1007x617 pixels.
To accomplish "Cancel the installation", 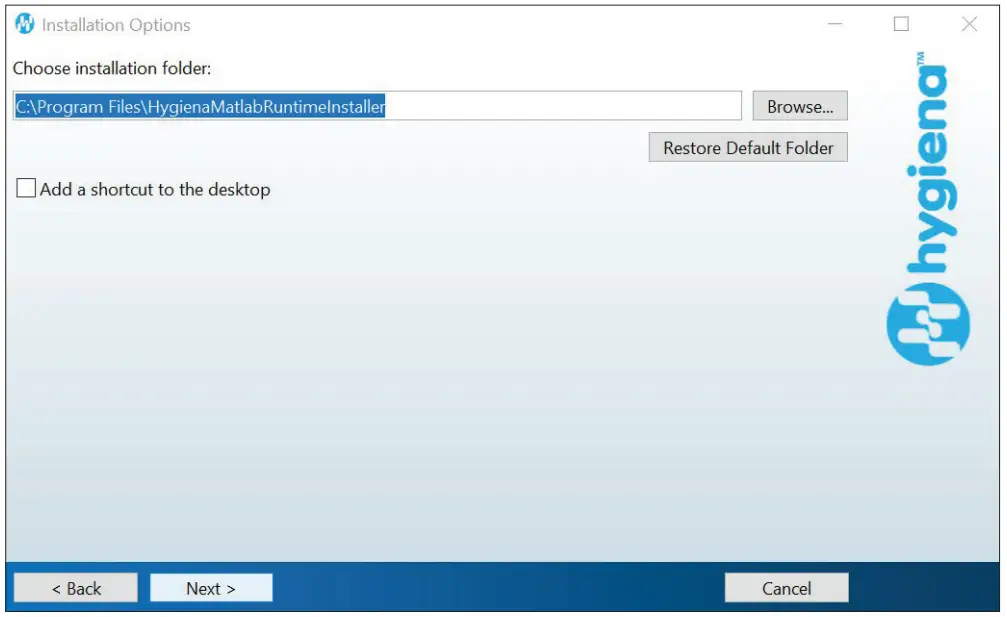I will tap(786, 587).
